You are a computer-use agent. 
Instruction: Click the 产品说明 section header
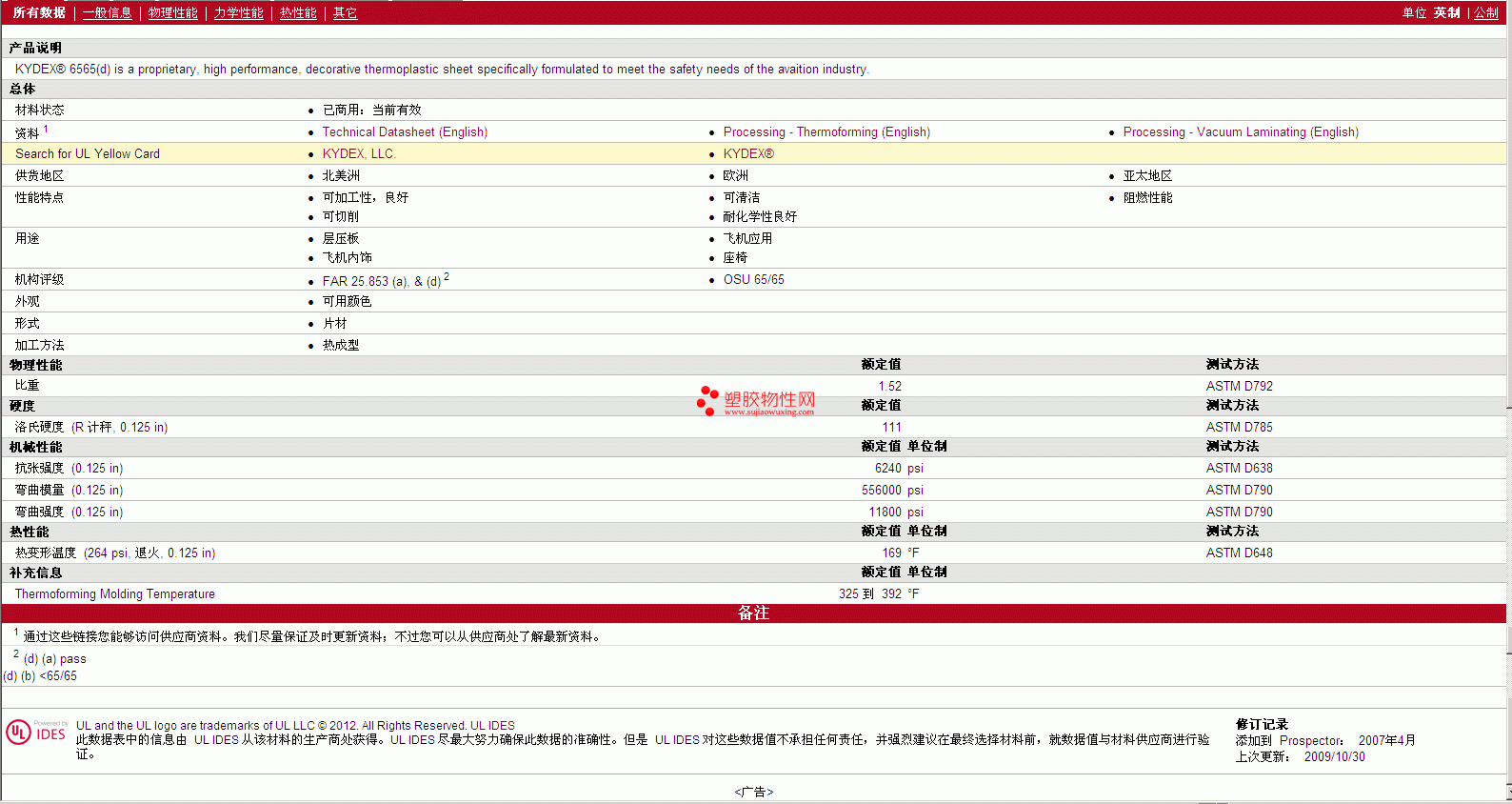pos(35,49)
